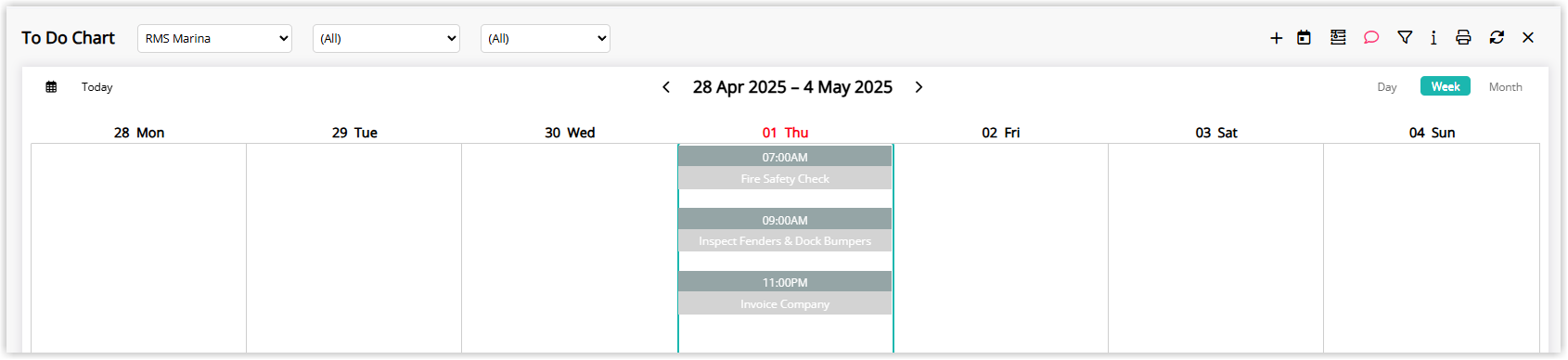The image size is (1568, 360).
Task: Open the third (All) dropdown
Action: 546,38
